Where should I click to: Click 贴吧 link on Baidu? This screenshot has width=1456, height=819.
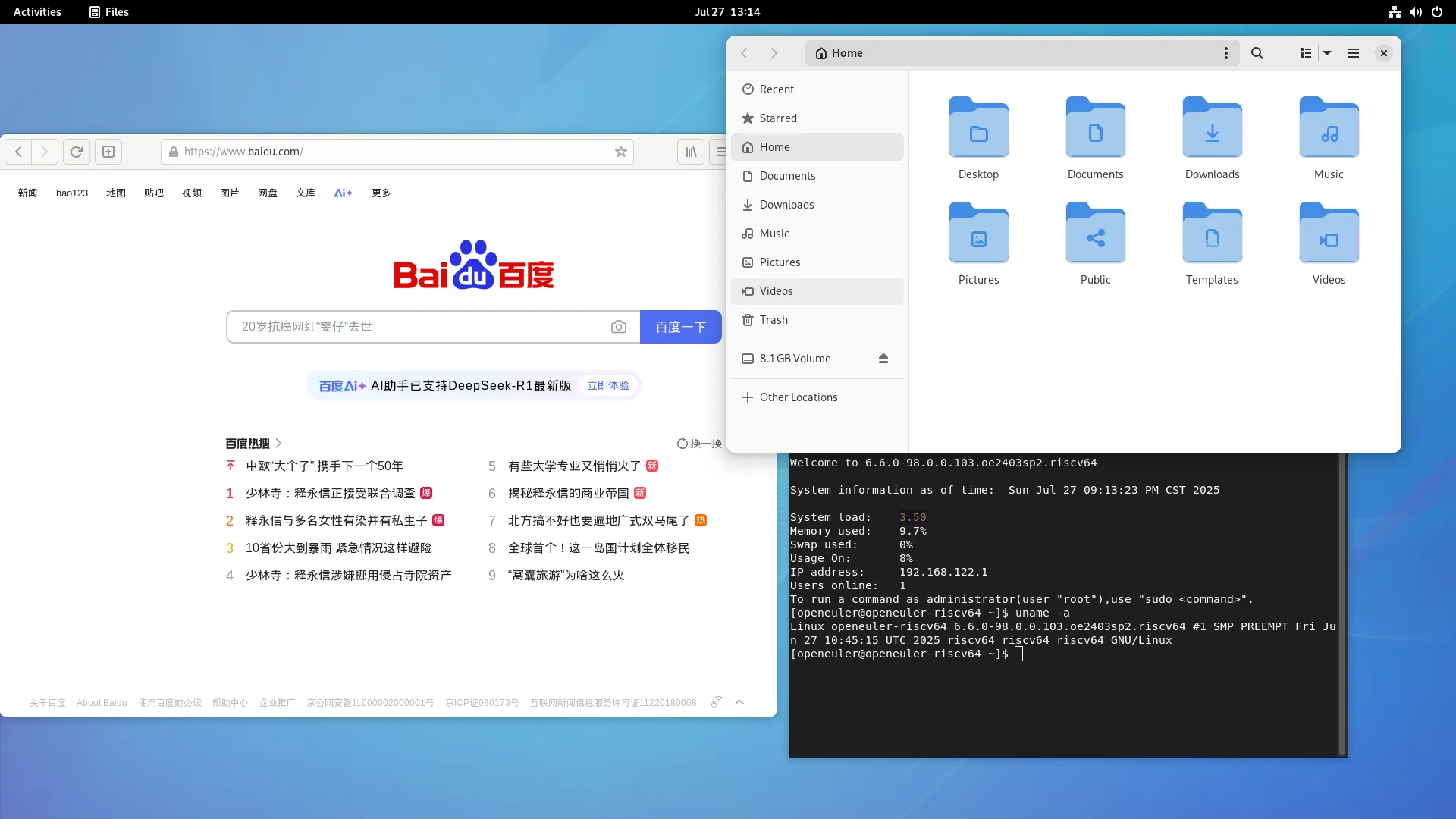pyautogui.click(x=154, y=193)
